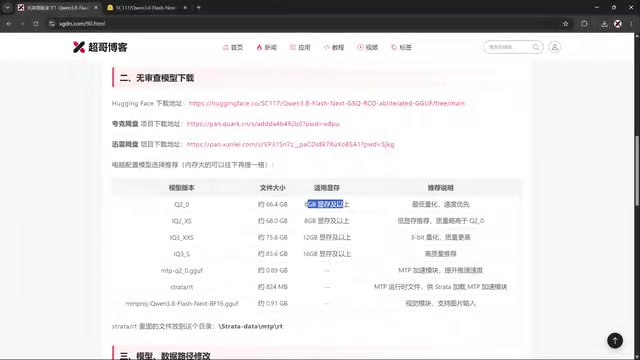
Task: Click the \Strata-data\mtp\rt path text
Action: click(251, 326)
